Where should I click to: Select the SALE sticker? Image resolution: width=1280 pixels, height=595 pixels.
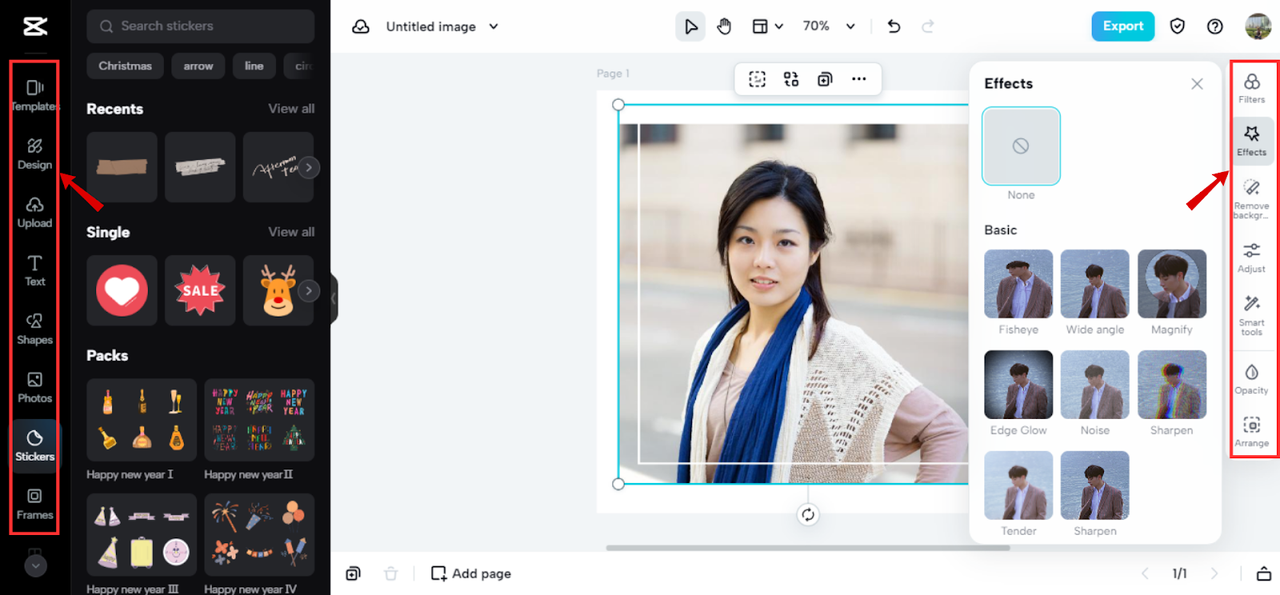[x=200, y=290]
